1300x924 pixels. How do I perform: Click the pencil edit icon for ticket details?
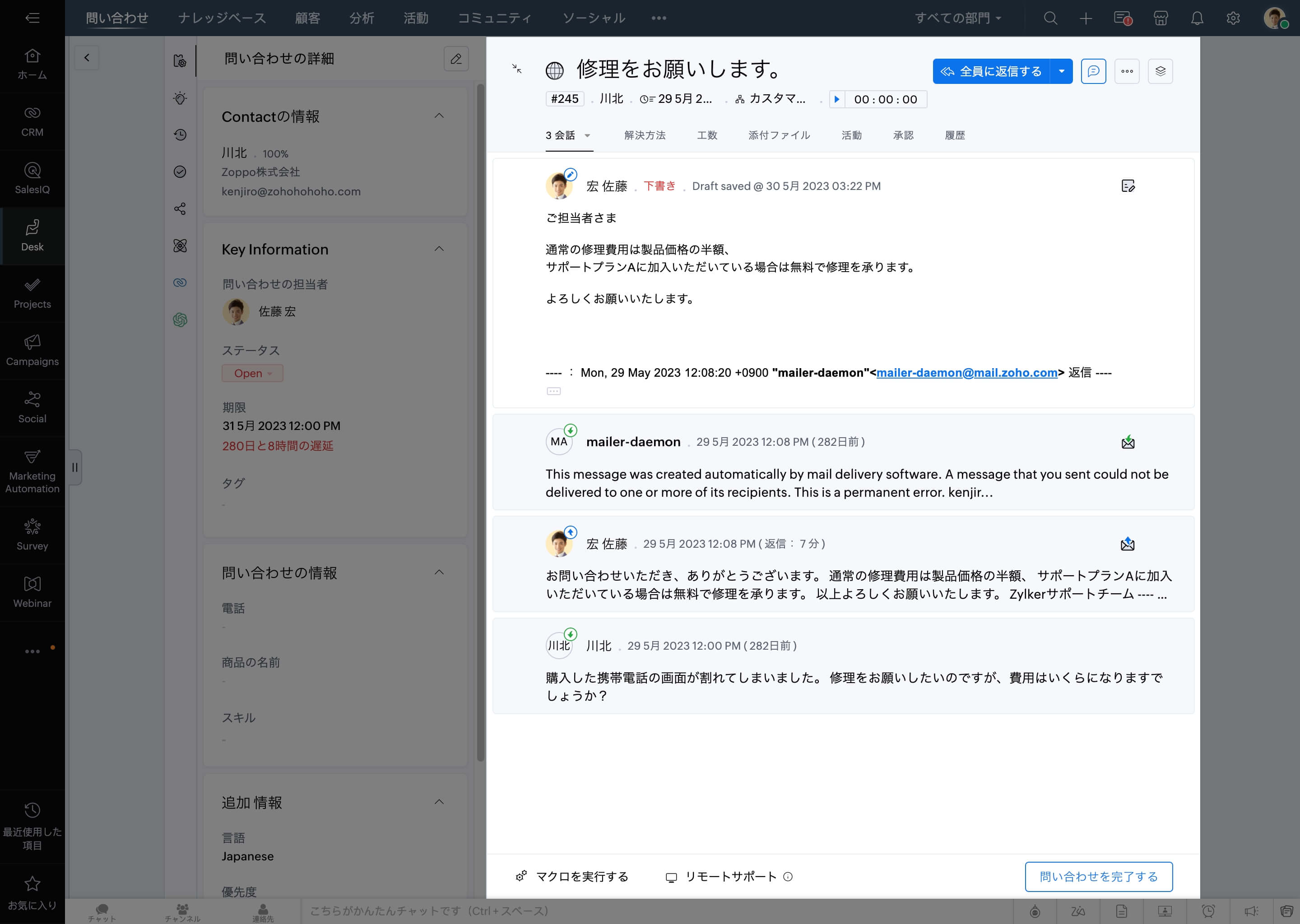coord(456,59)
